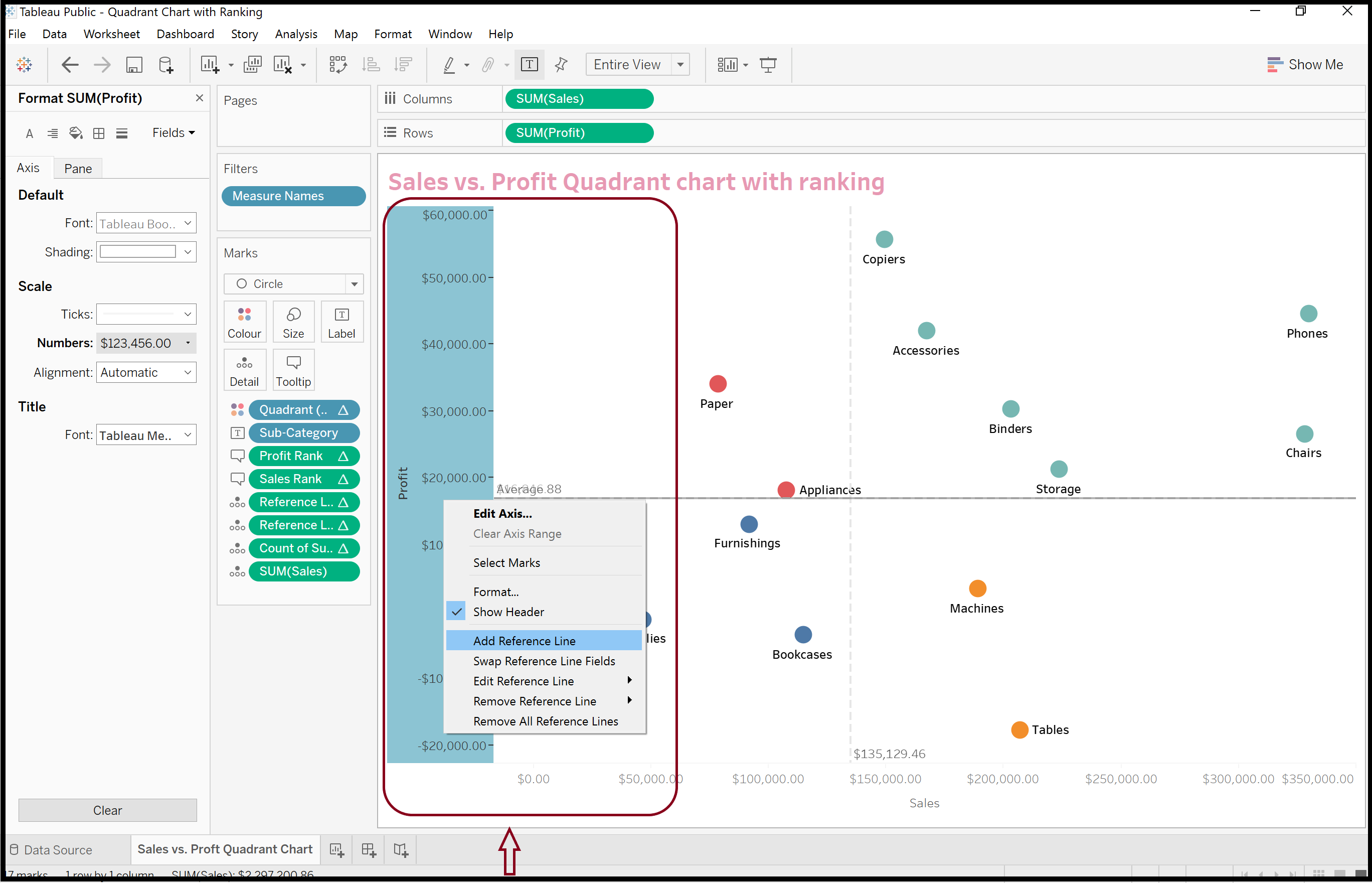Click tooltip icon beside Profit Rank pill
The width and height of the screenshot is (1372, 883).
(x=237, y=456)
